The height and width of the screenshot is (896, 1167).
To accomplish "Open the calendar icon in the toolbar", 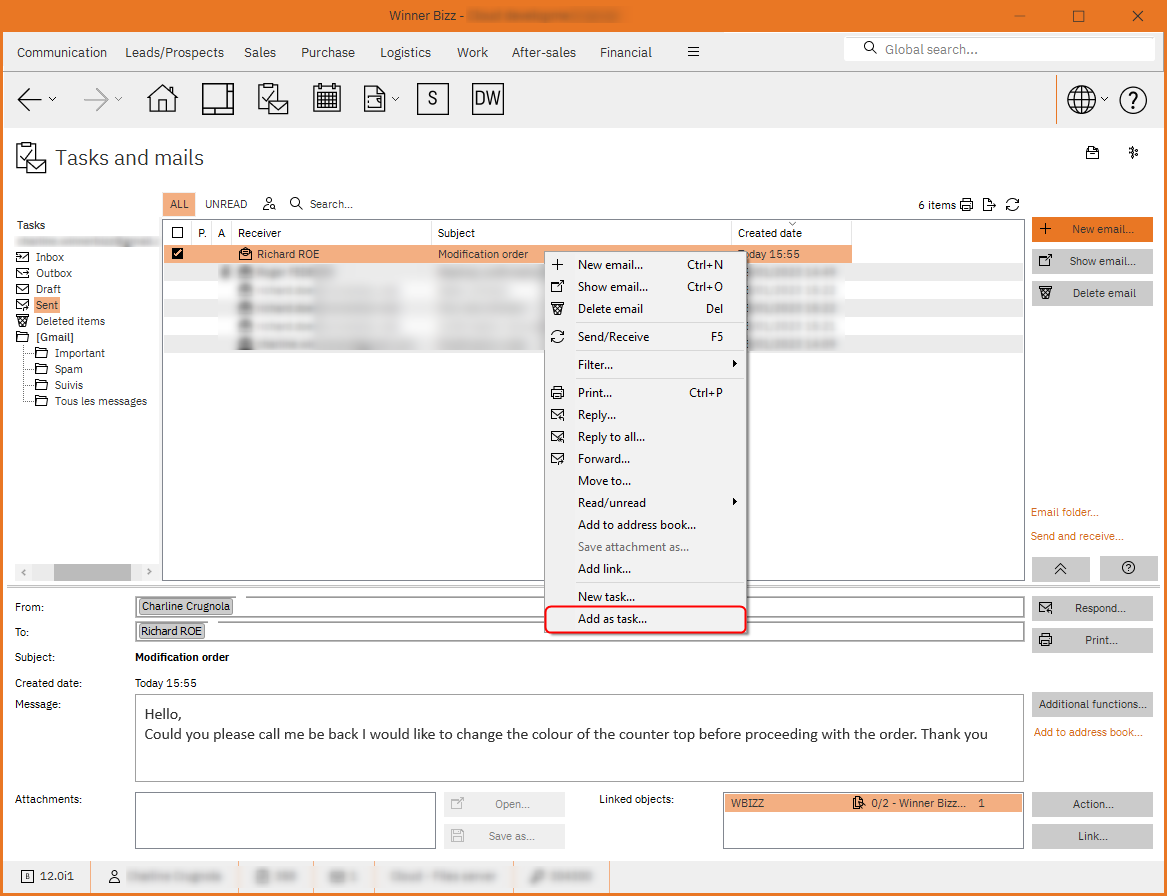I will point(327,98).
